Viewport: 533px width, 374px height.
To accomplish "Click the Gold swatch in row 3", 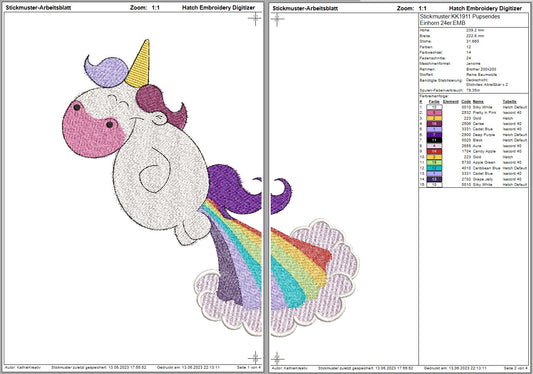I will point(434,118).
